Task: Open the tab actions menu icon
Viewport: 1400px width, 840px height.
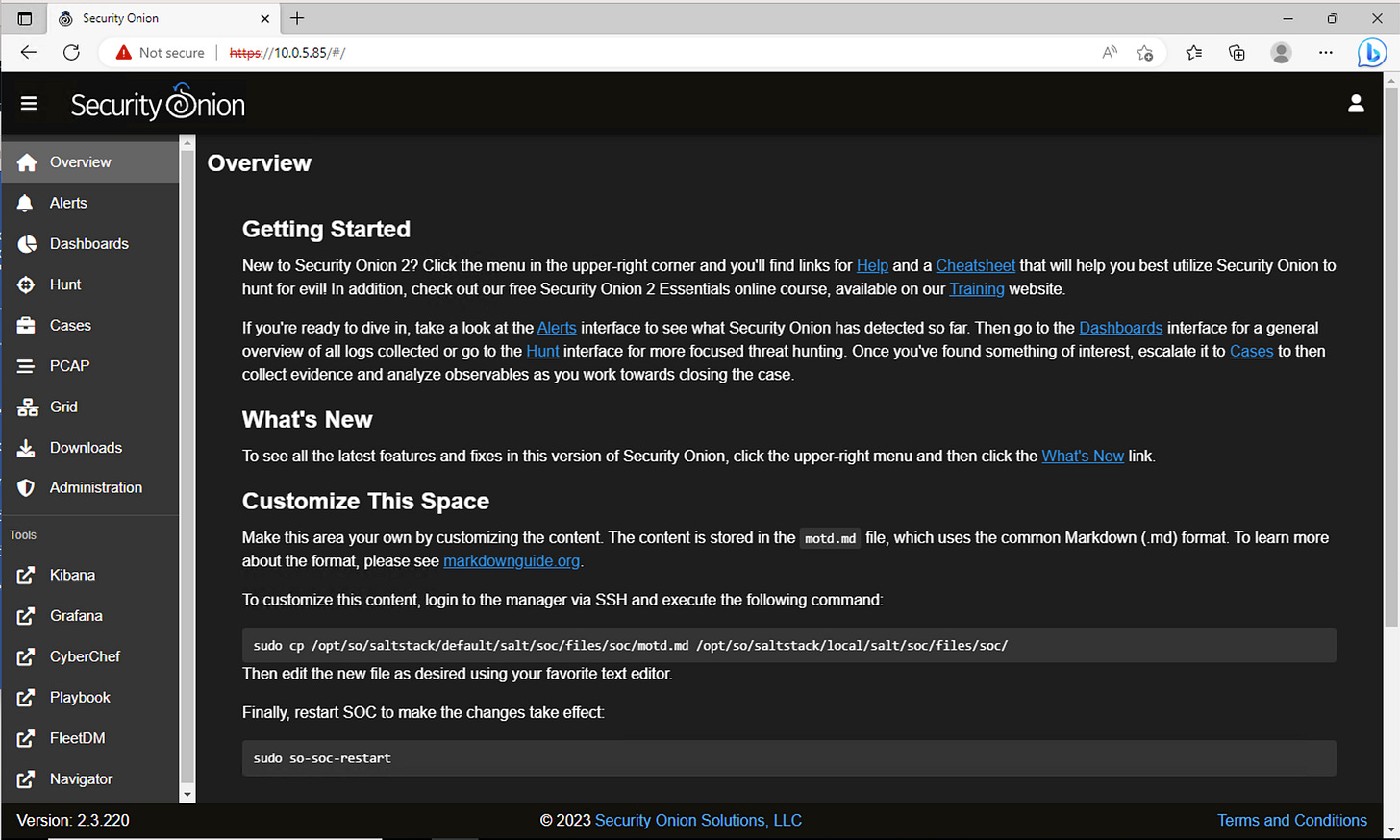Action: coord(25,18)
